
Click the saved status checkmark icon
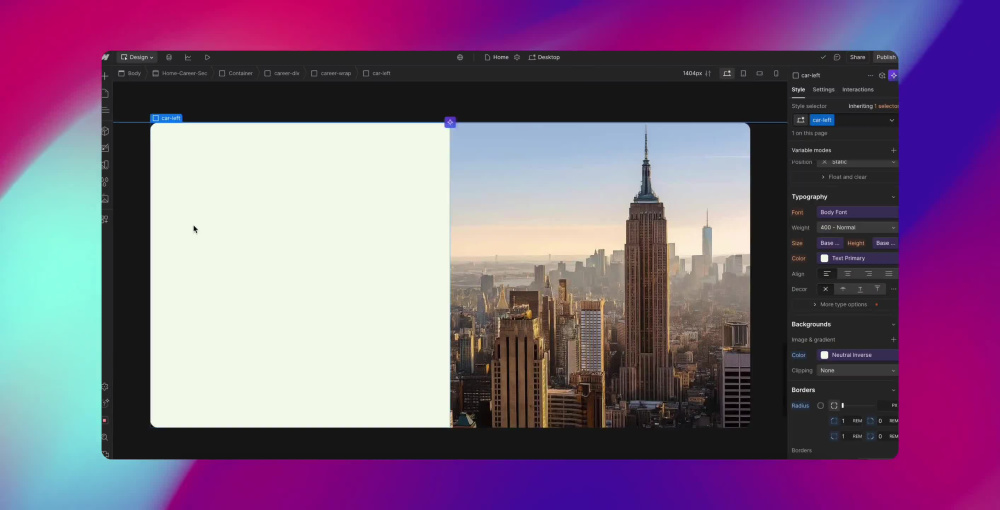pyautogui.click(x=823, y=57)
